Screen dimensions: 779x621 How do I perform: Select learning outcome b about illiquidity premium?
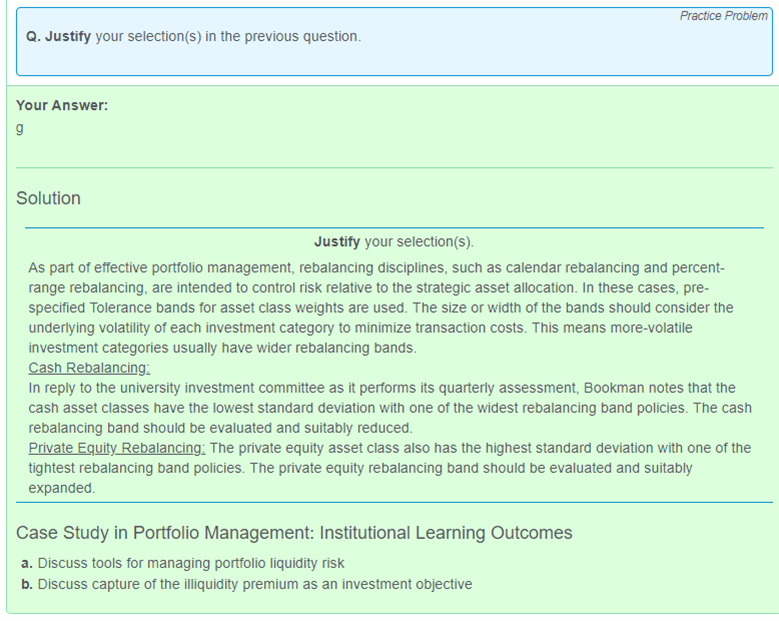246,584
